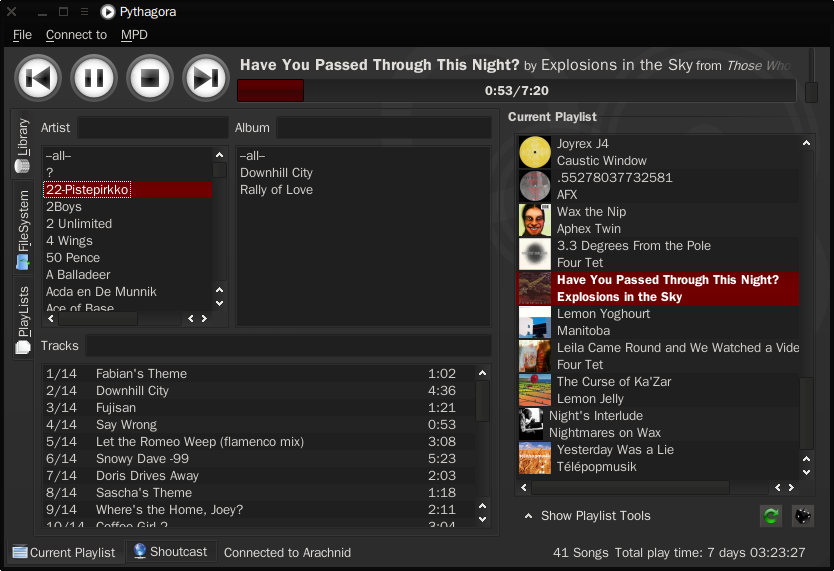Click Lemon Yoghourt cover thumbnail
Viewport: 834px width, 571px height.
pos(535,322)
